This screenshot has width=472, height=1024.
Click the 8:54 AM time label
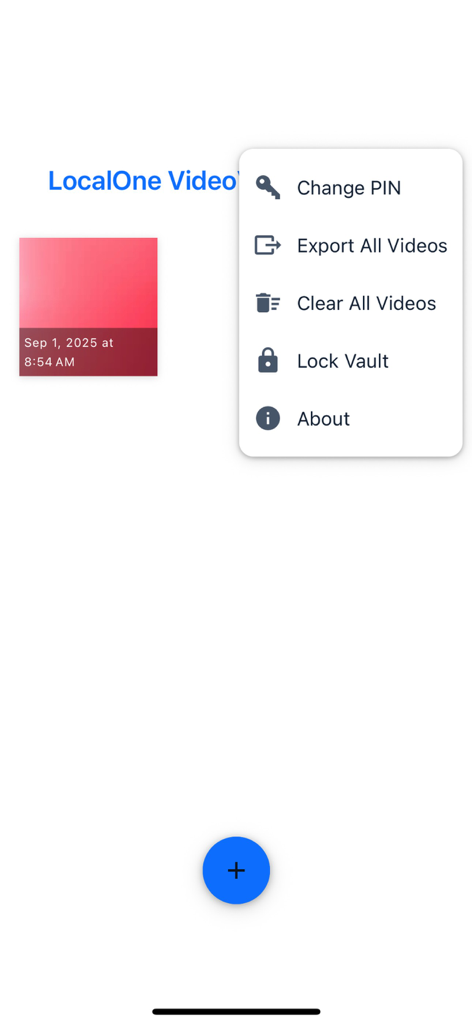[50, 362]
